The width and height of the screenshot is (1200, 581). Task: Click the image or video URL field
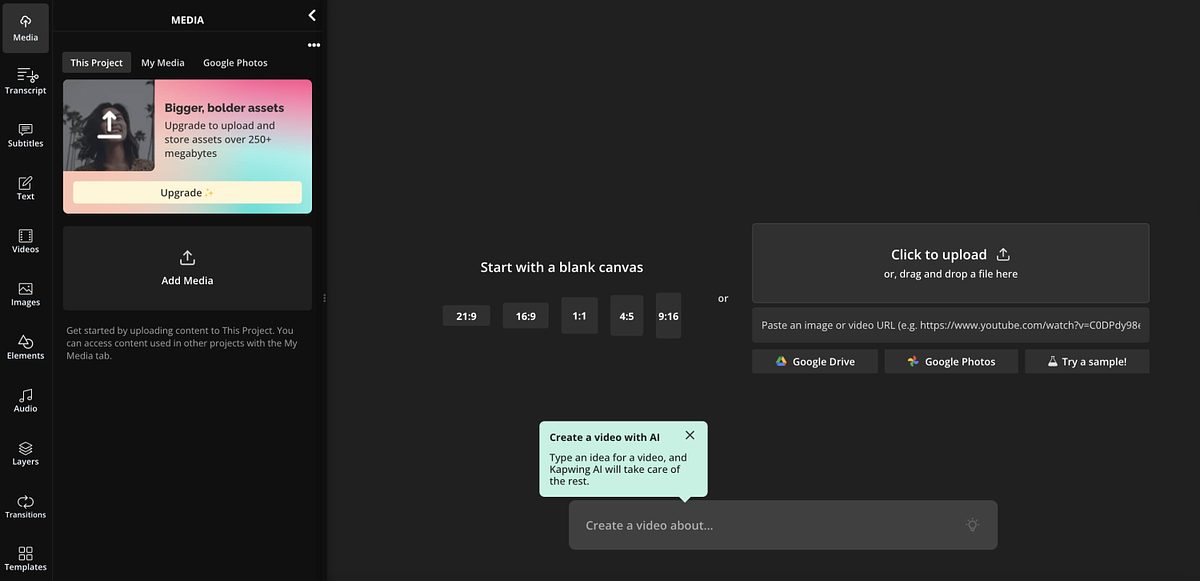tap(950, 325)
